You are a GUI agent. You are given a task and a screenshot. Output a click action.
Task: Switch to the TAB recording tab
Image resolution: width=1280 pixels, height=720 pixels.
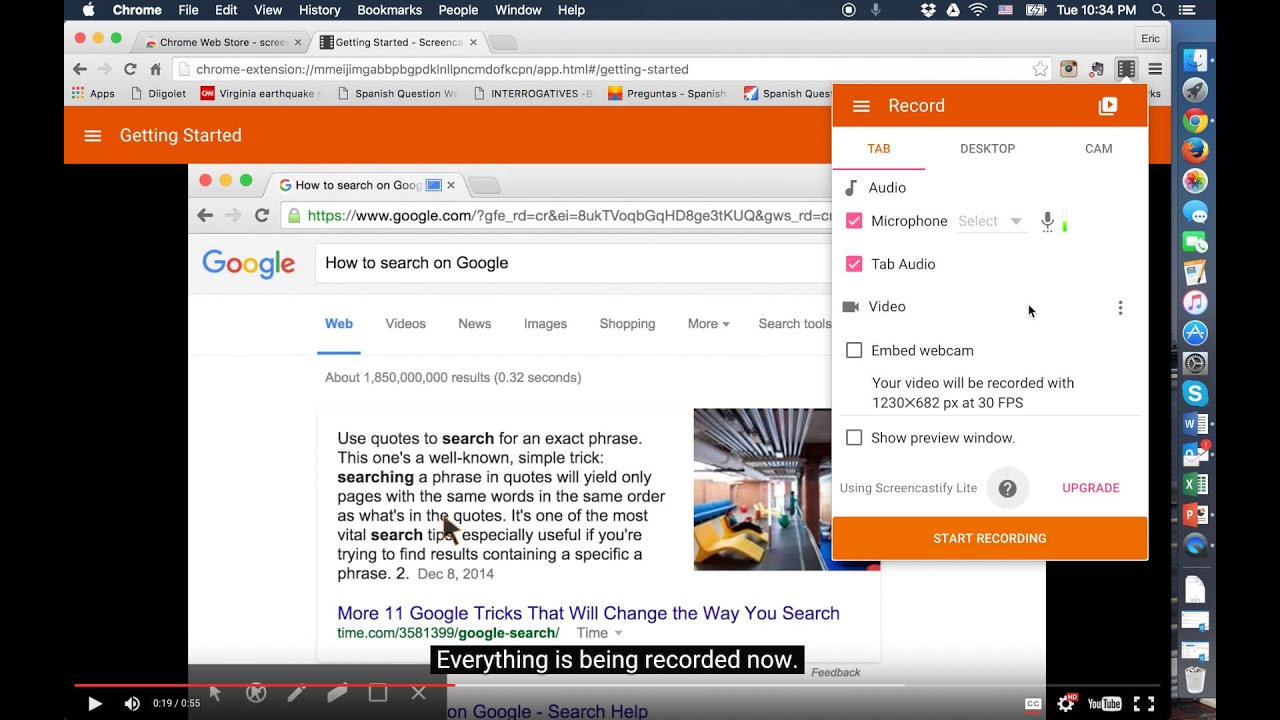pyautogui.click(x=879, y=149)
